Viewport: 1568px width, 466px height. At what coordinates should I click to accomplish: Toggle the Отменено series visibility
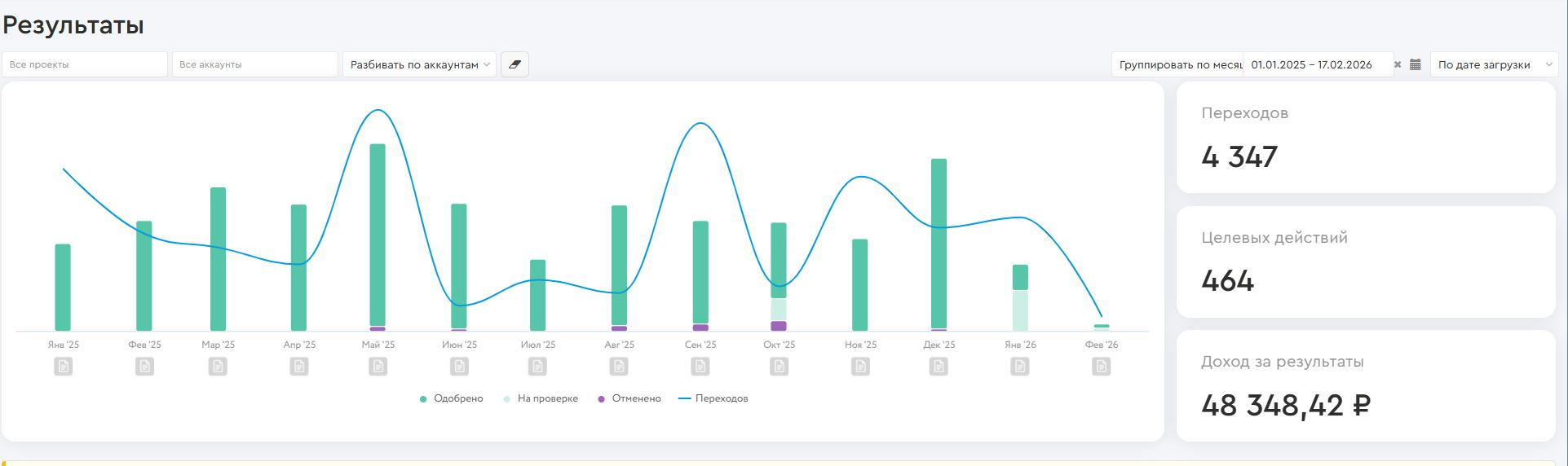(629, 398)
